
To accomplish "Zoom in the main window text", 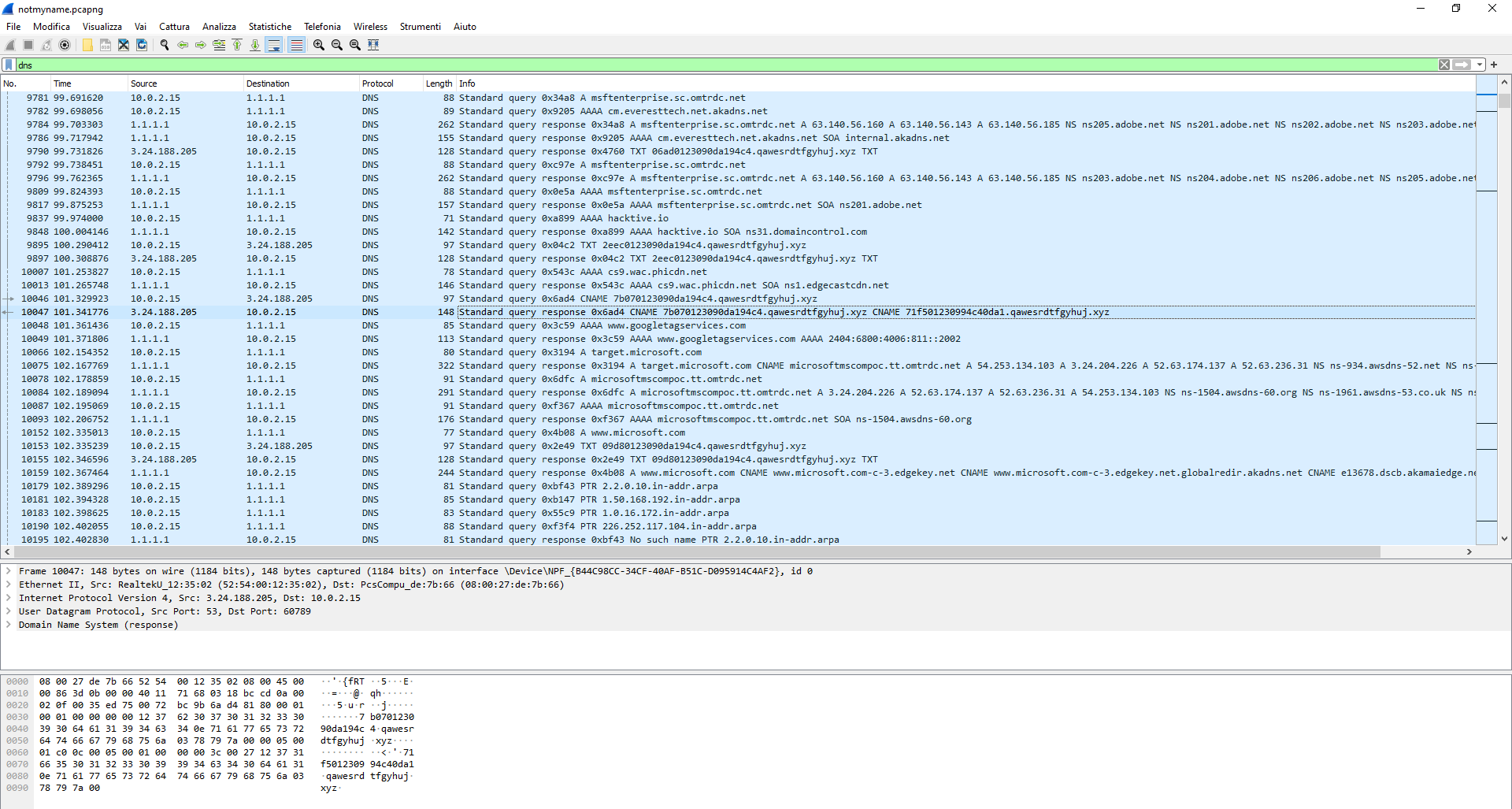I will 319,45.
